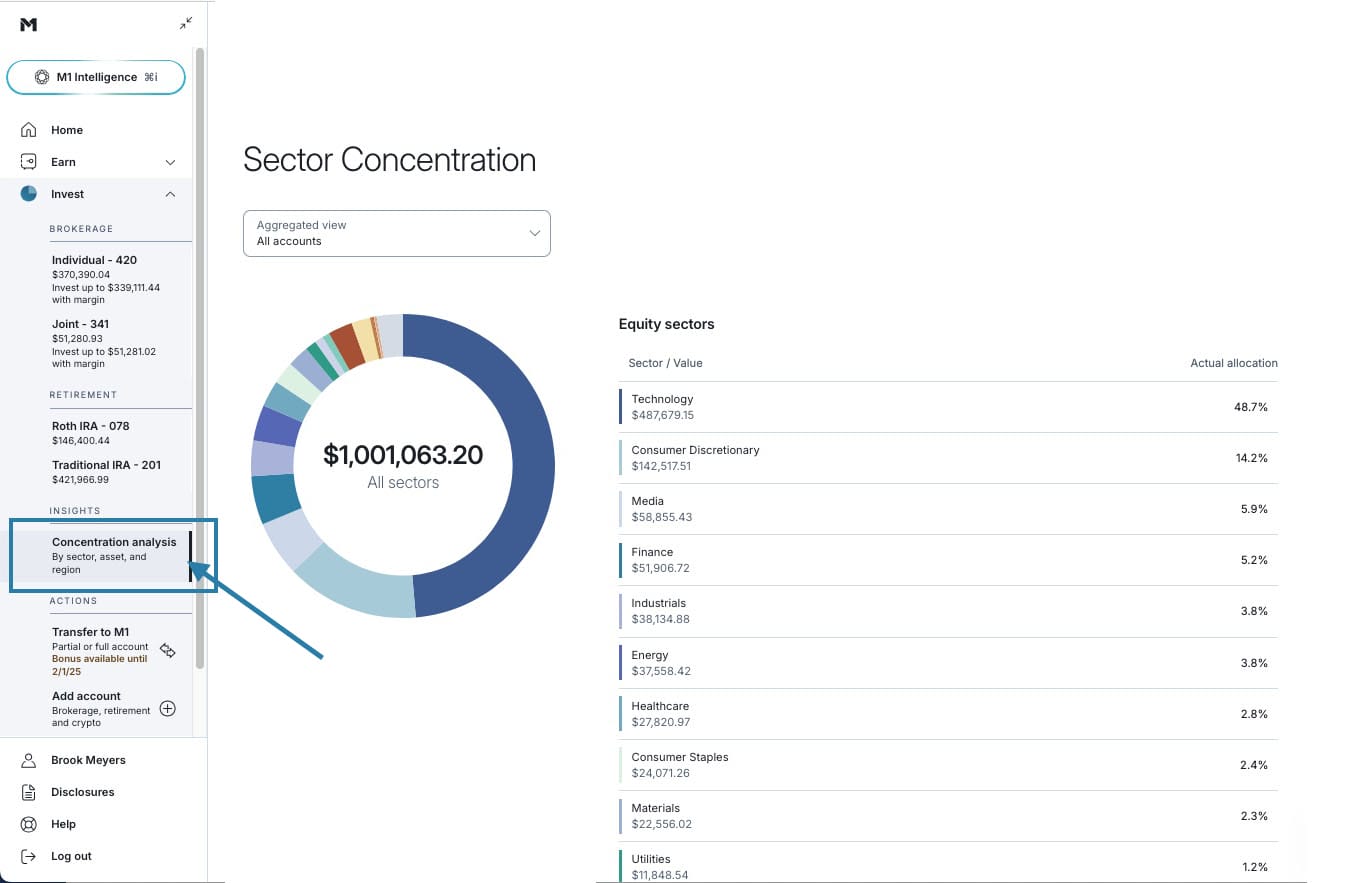This screenshot has width=1360, height=883.
Task: Click the Home house icon
Action: [x=29, y=130]
